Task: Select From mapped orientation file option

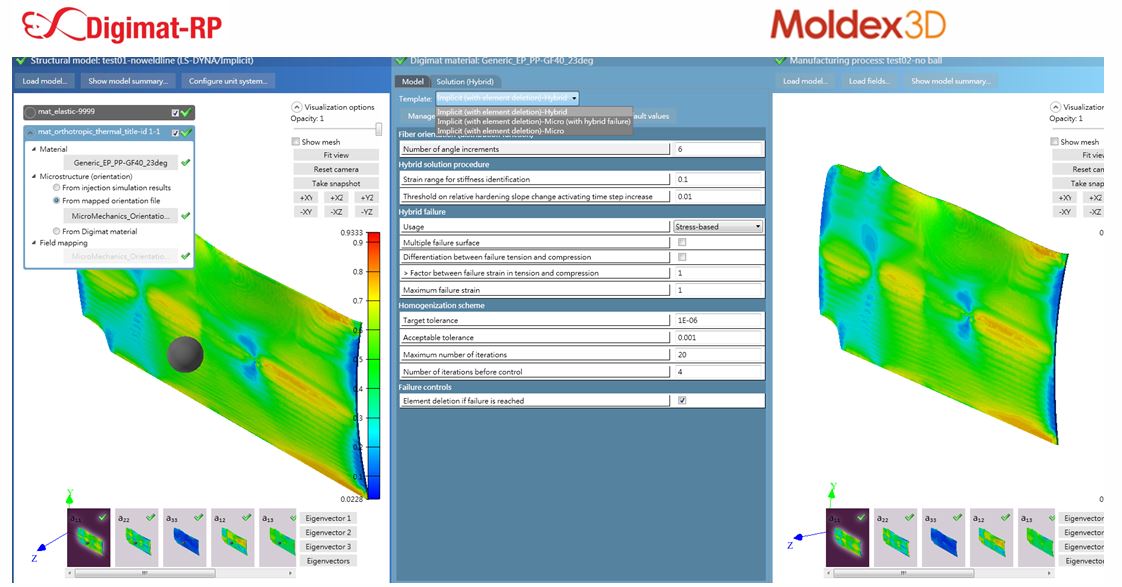Action: pyautogui.click(x=57, y=201)
